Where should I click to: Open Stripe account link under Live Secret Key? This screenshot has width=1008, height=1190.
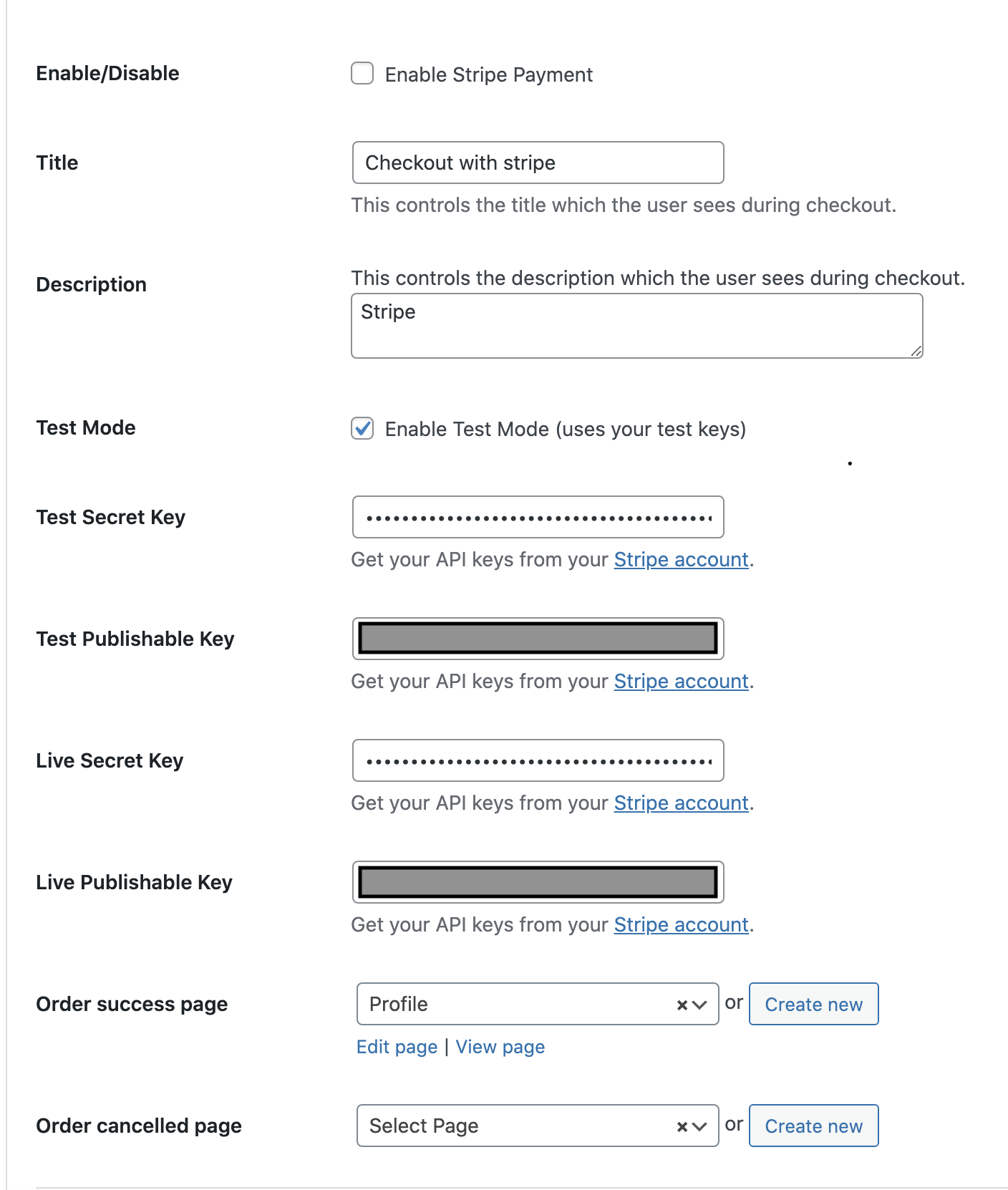(x=681, y=803)
